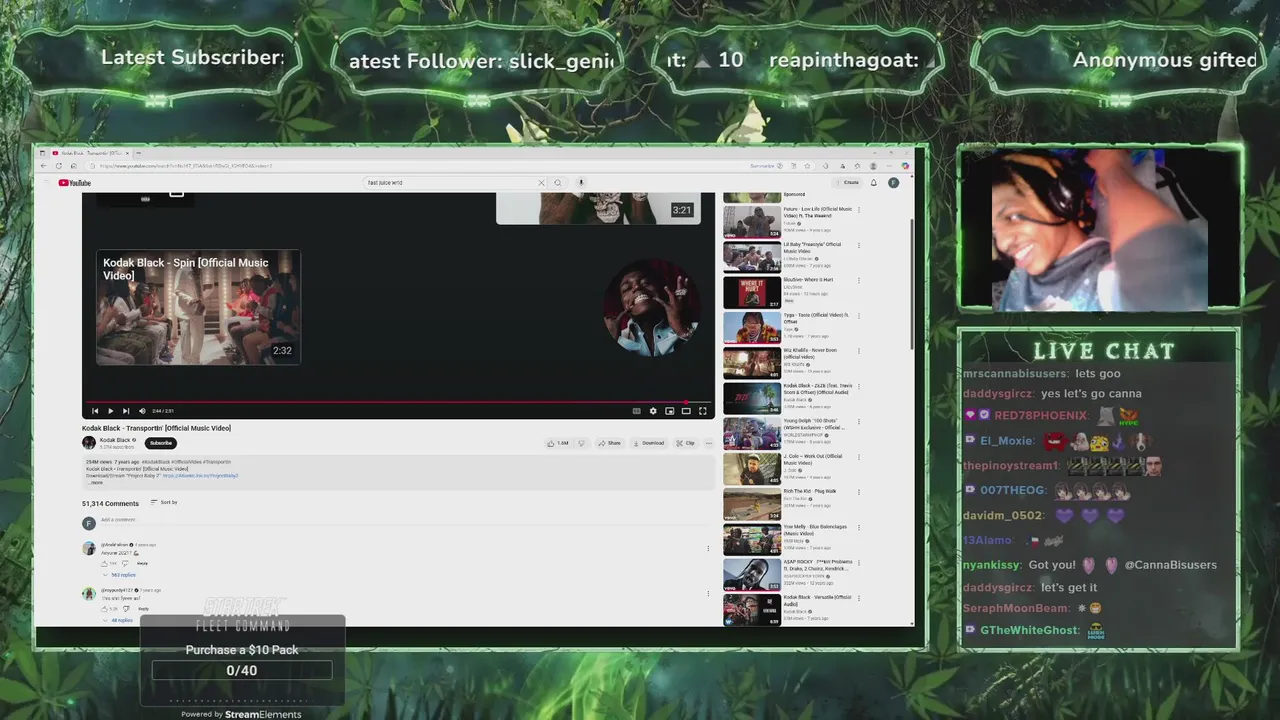
Task: Open menu for Tyga - Taste video
Action: [859, 316]
